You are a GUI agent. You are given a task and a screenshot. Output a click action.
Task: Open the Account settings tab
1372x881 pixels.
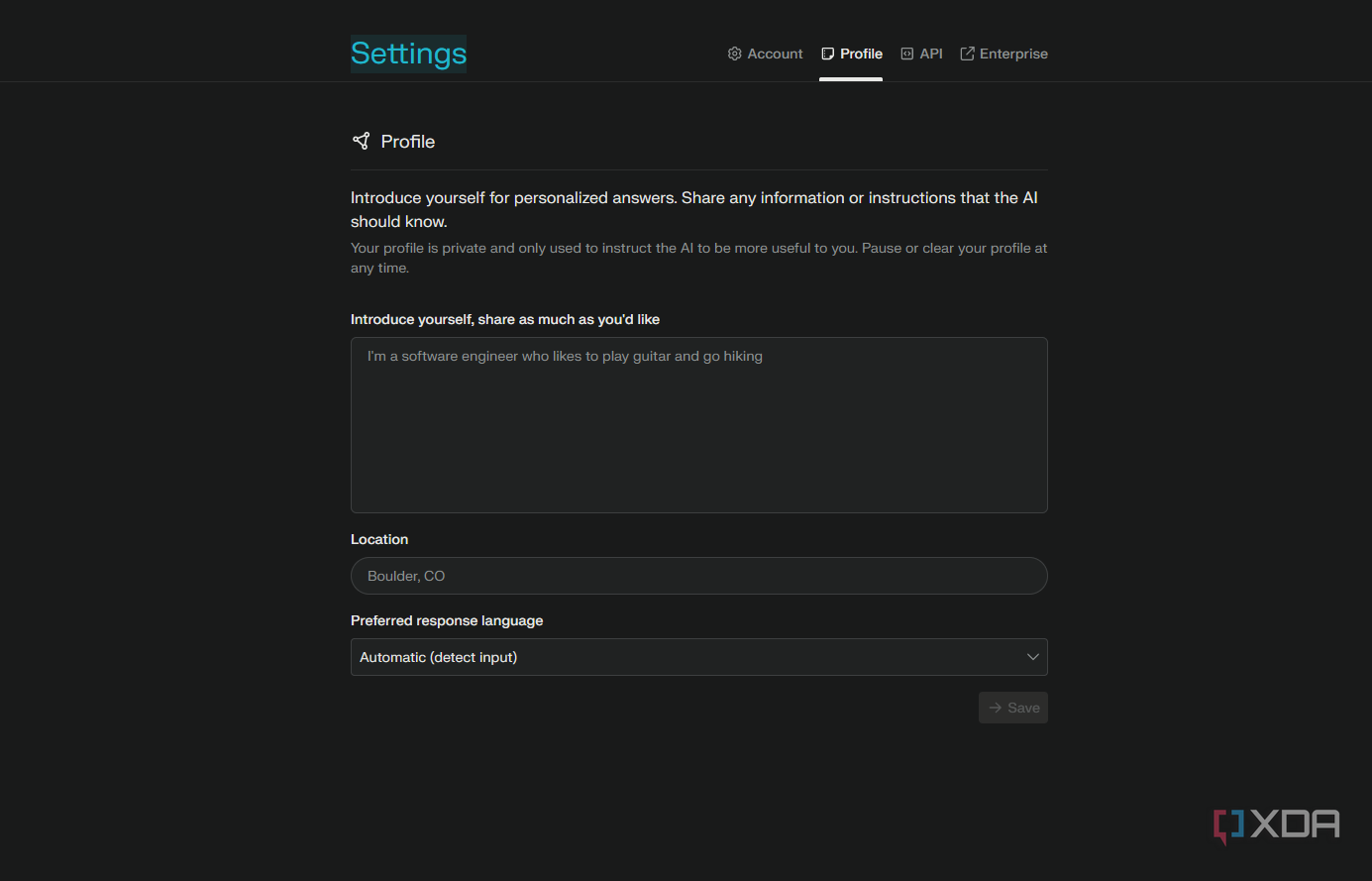[x=765, y=54]
